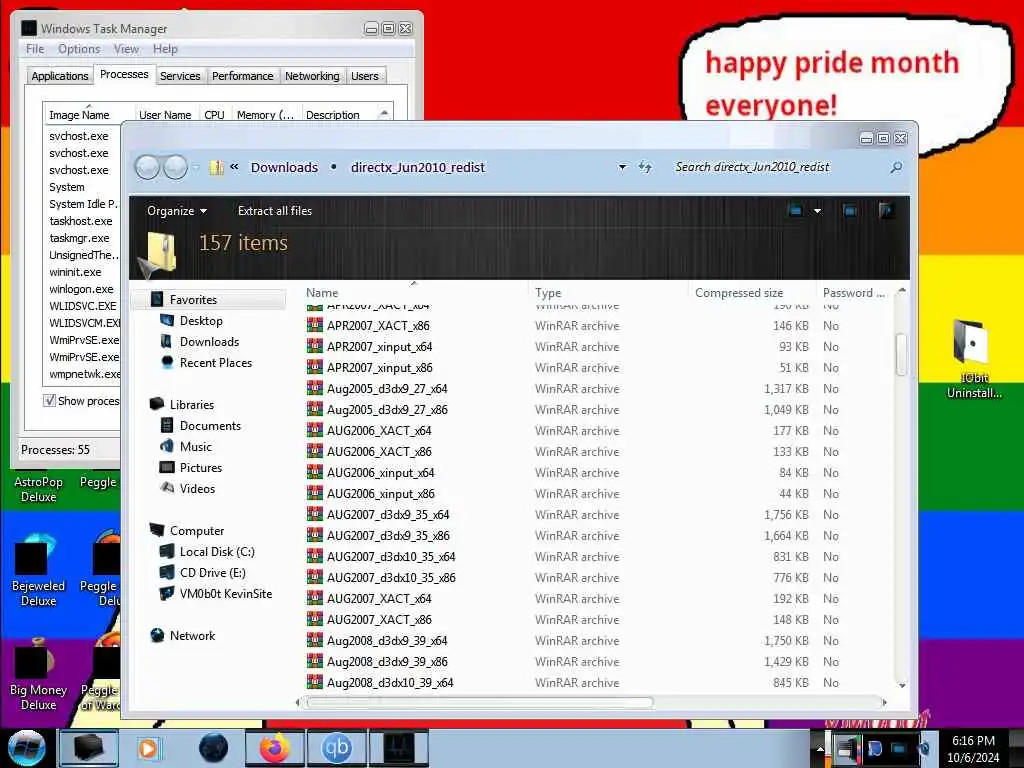Screen dimensions: 1024x768
Task: Open the Big Money Deluxe desktop icon
Action: pyautogui.click(x=38, y=675)
